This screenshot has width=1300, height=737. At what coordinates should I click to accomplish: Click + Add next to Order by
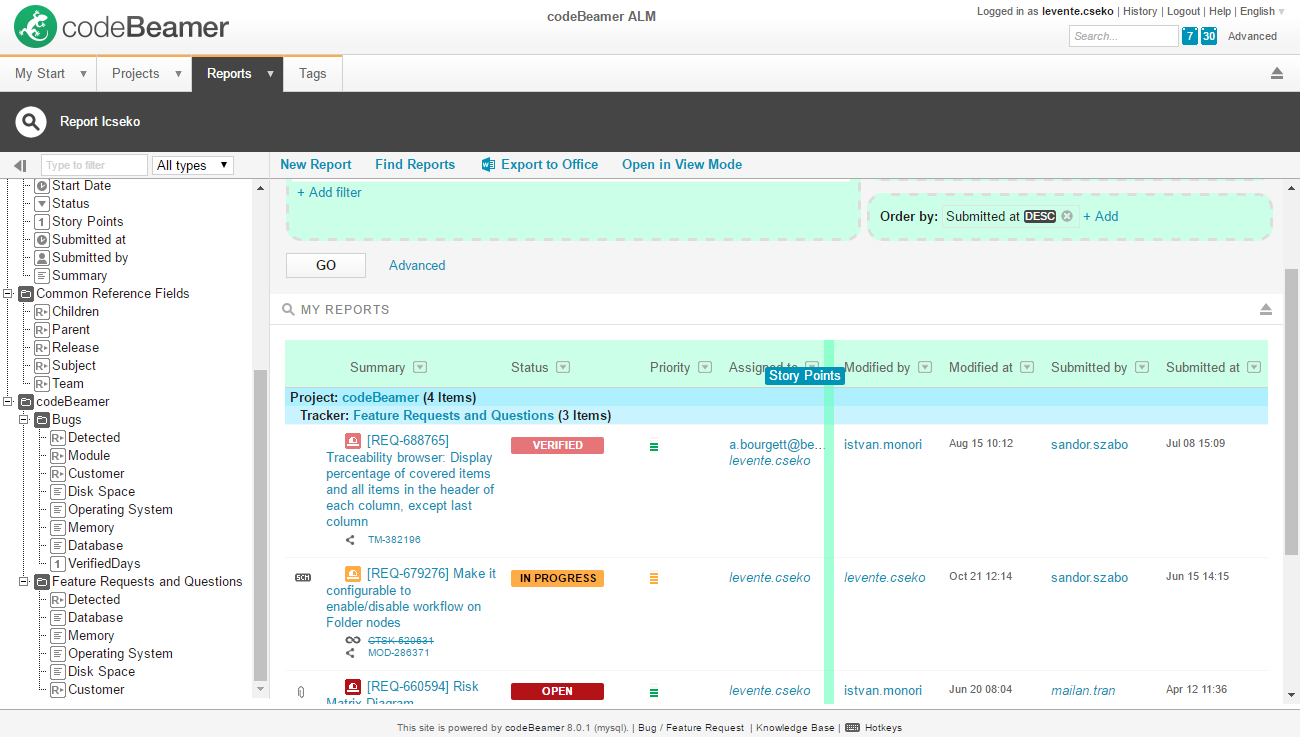click(x=1101, y=216)
